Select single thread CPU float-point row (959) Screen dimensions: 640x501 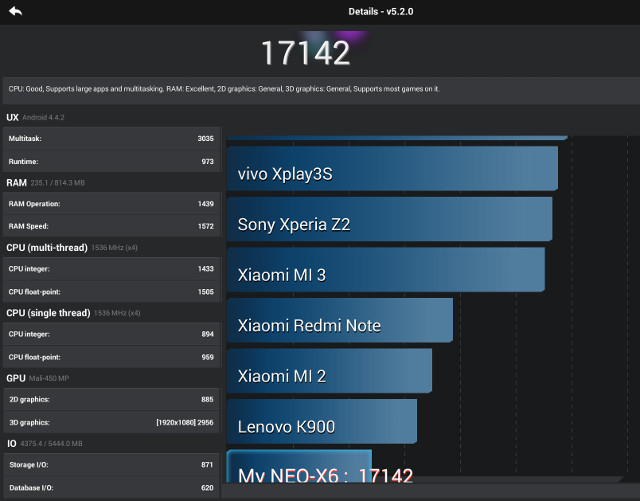(x=111, y=357)
